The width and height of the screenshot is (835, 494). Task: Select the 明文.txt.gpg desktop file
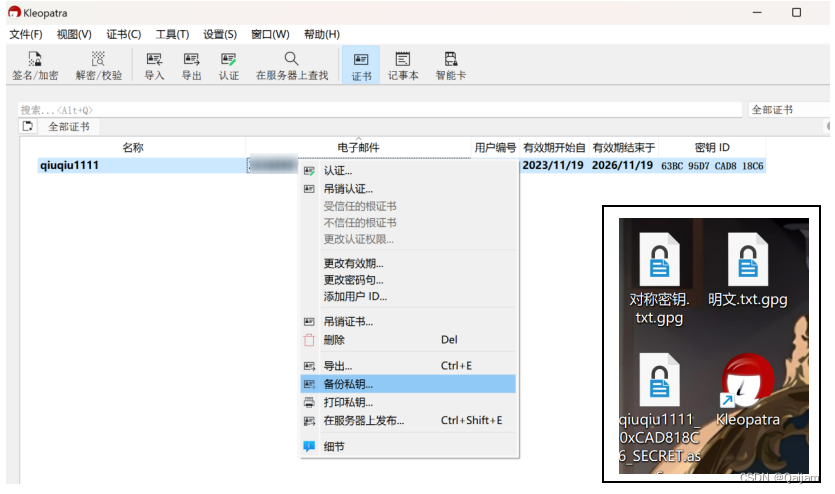tap(748, 270)
